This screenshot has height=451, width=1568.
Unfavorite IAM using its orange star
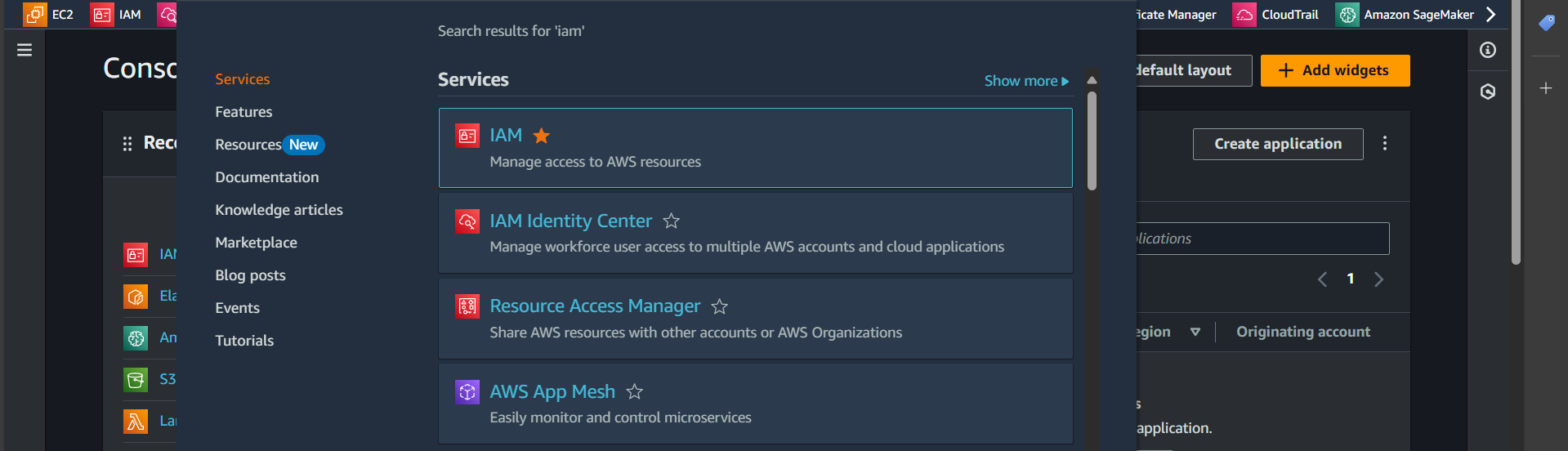pos(541,136)
